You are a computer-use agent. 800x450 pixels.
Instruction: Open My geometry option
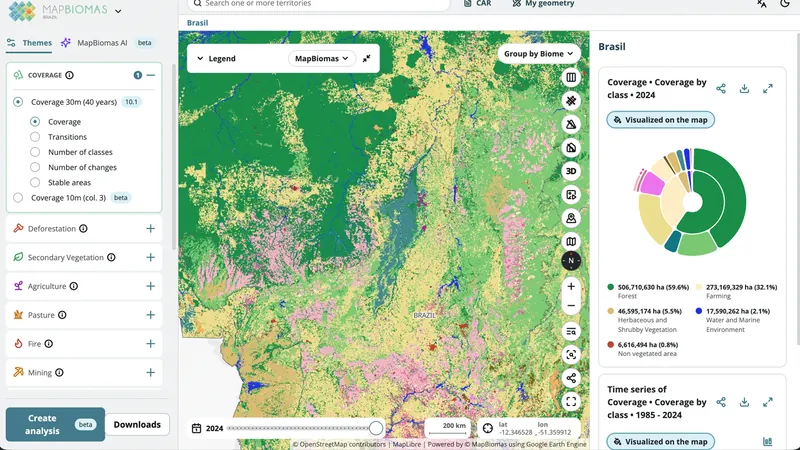click(x=543, y=4)
